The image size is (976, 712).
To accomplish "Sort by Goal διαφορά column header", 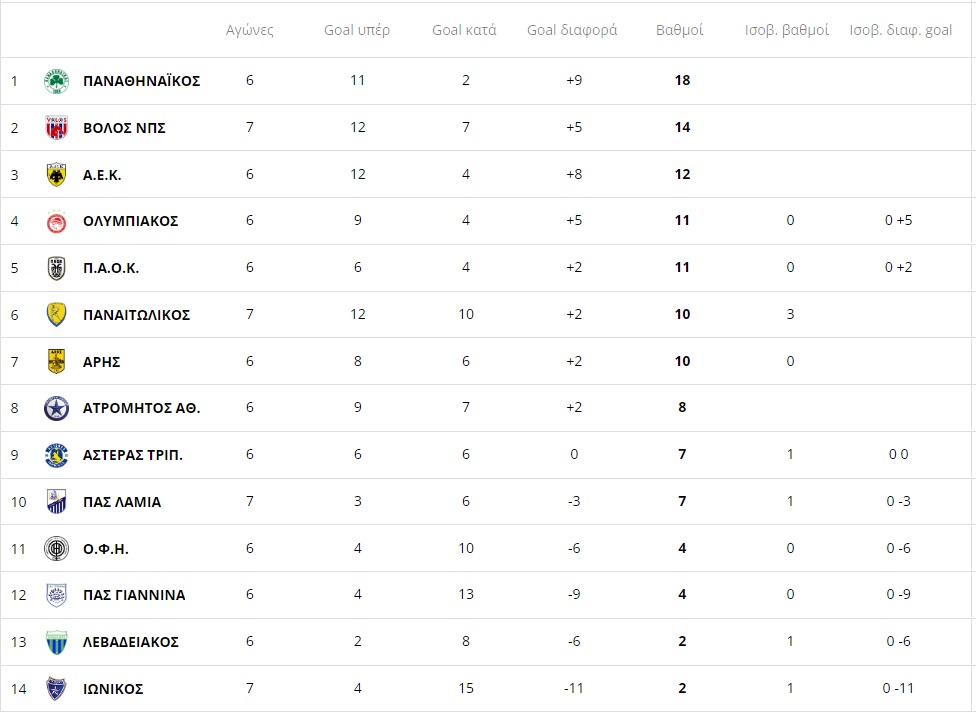I will point(572,30).
